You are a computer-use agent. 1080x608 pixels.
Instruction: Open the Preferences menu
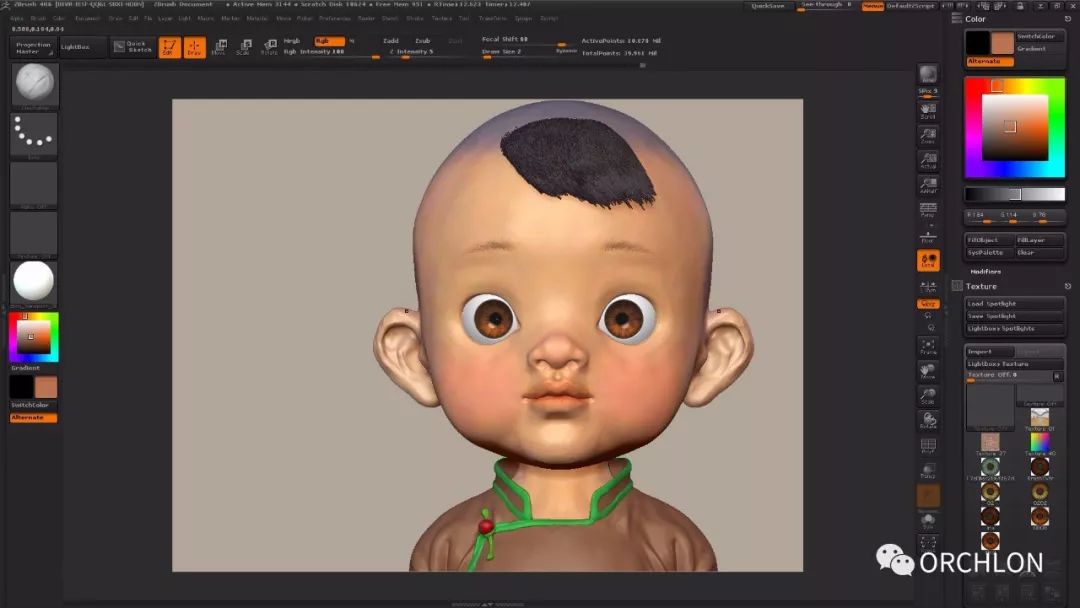click(334, 18)
